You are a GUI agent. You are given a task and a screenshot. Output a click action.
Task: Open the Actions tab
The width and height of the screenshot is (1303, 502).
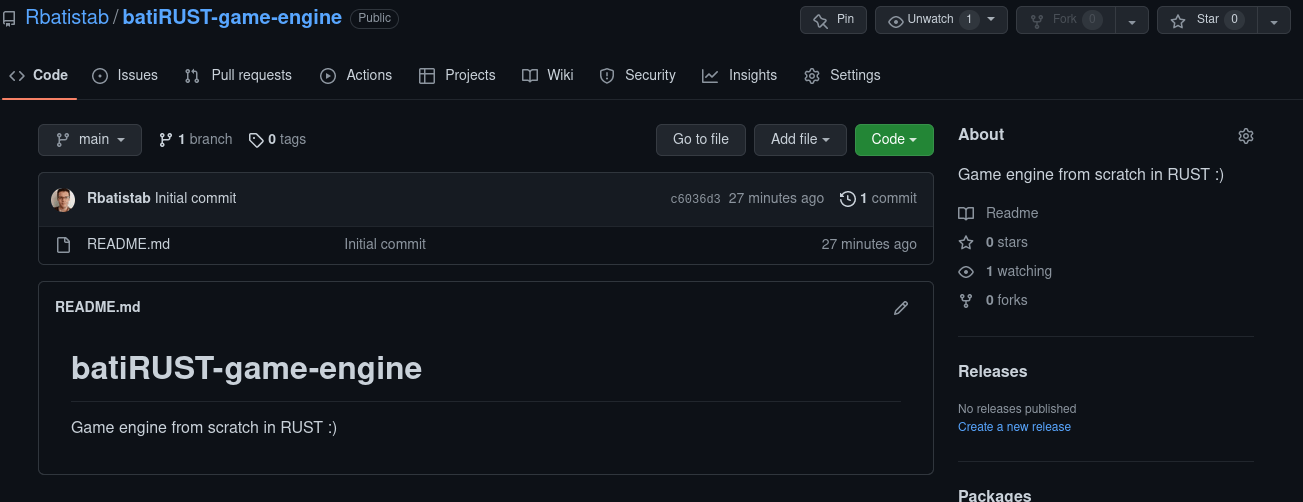coord(356,75)
